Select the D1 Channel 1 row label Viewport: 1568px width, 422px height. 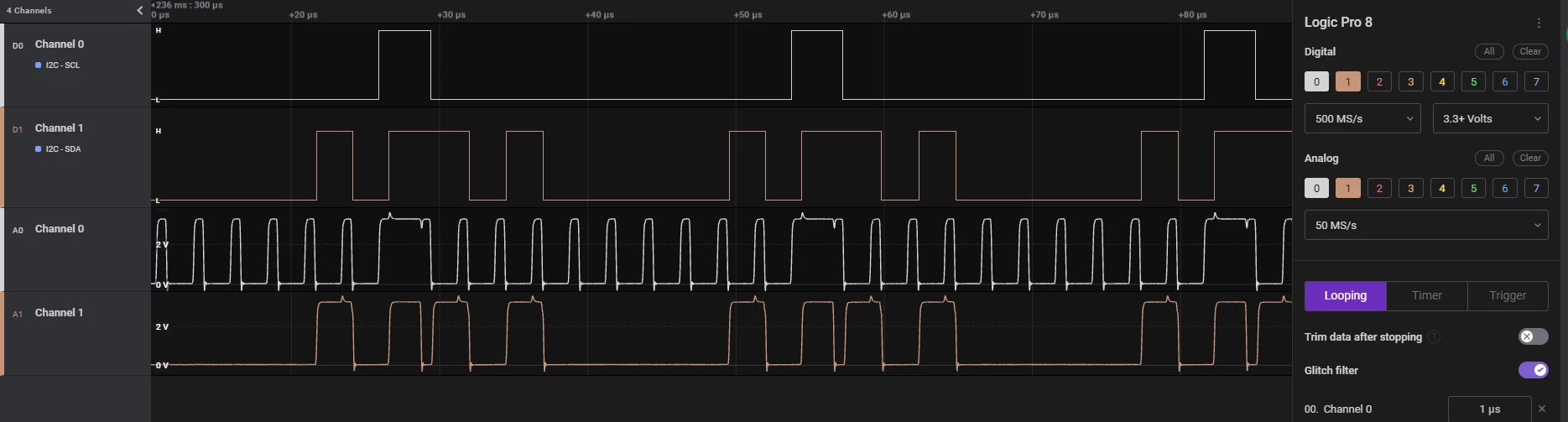[59, 128]
